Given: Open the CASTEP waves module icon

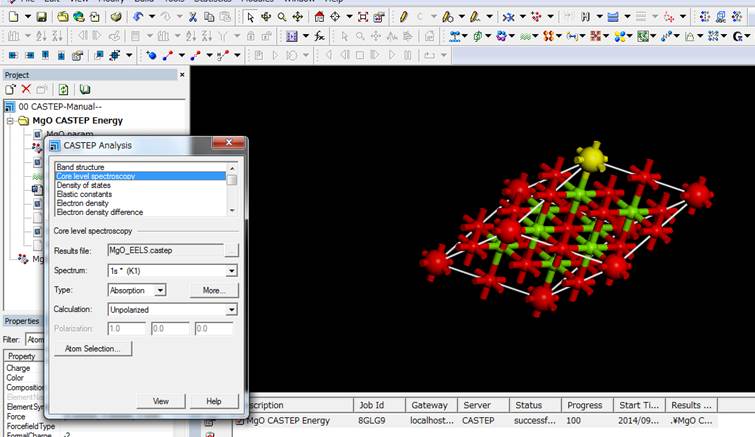Looking at the screenshot, I should [525, 36].
